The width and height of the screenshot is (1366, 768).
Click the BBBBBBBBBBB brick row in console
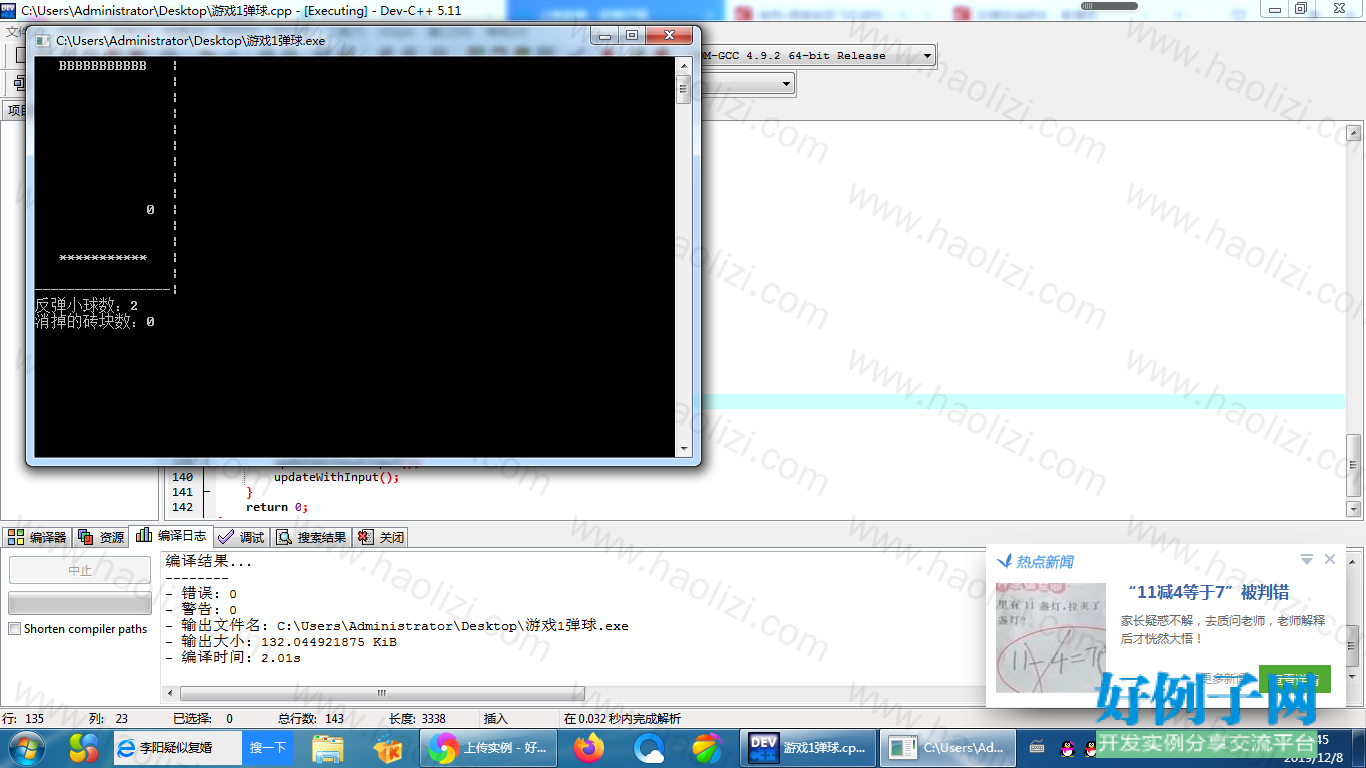103,66
